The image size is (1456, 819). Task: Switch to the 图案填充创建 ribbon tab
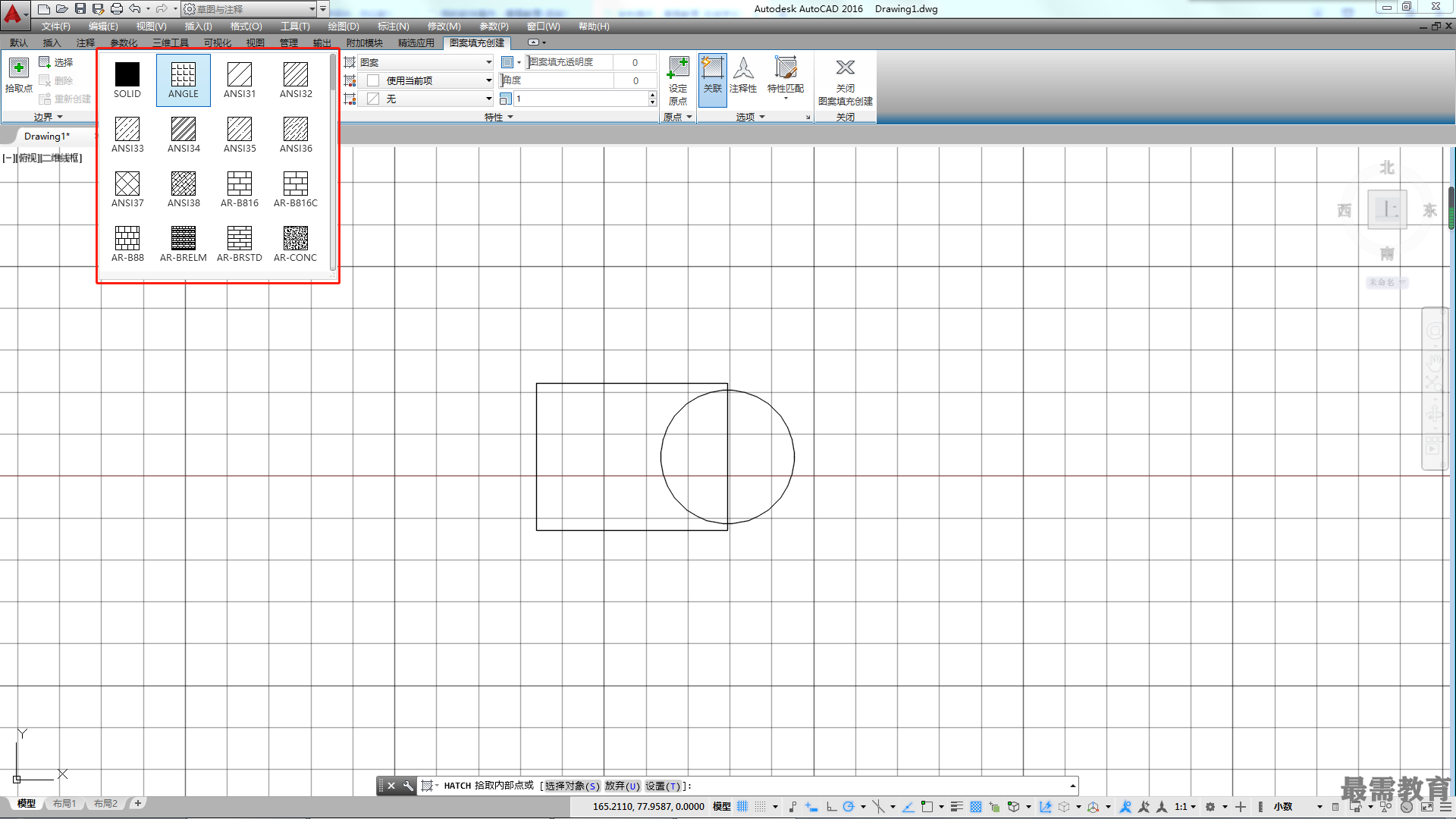click(x=477, y=42)
